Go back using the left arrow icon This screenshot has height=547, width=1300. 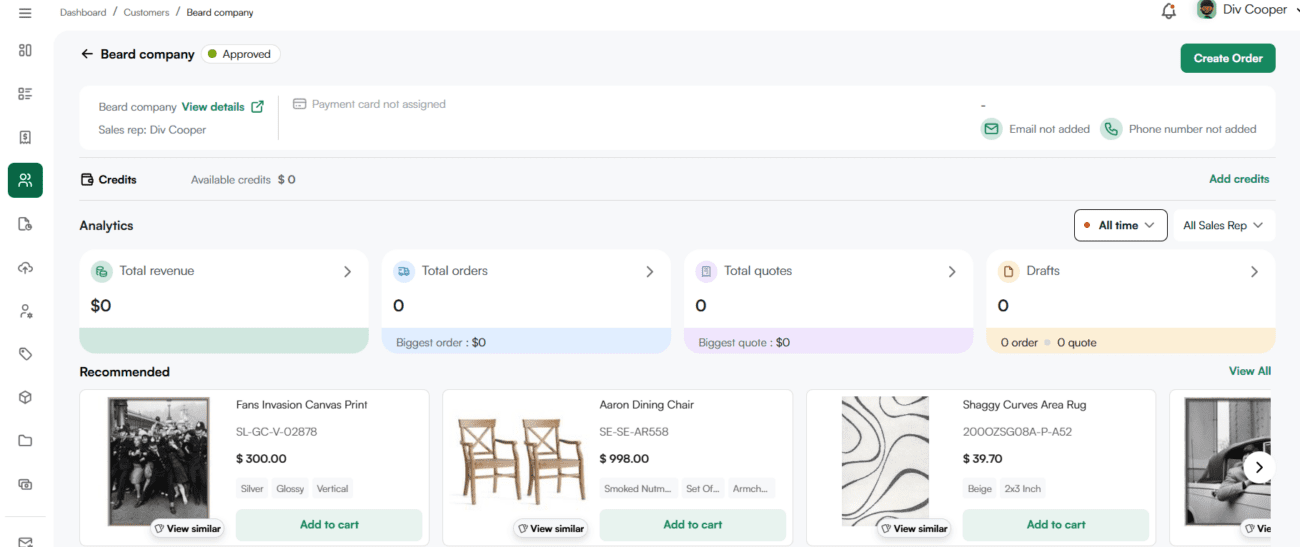click(87, 54)
